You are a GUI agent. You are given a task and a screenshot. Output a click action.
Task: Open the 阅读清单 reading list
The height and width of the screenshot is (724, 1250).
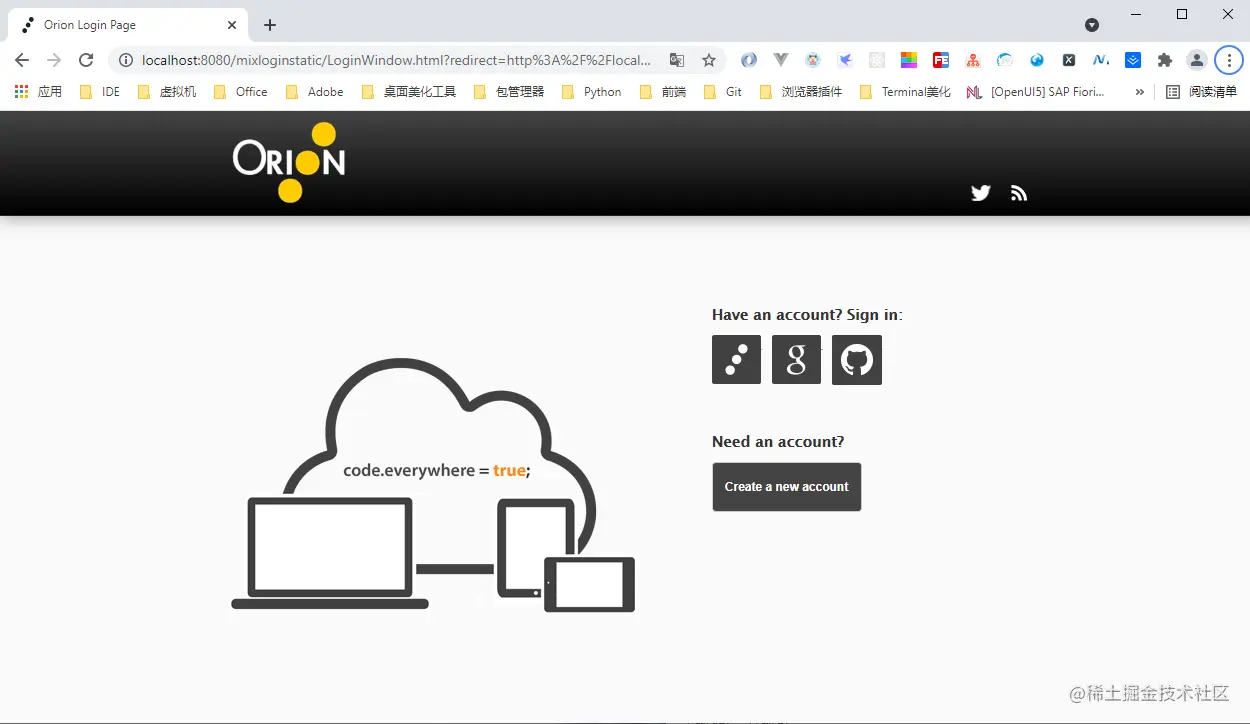point(1202,91)
